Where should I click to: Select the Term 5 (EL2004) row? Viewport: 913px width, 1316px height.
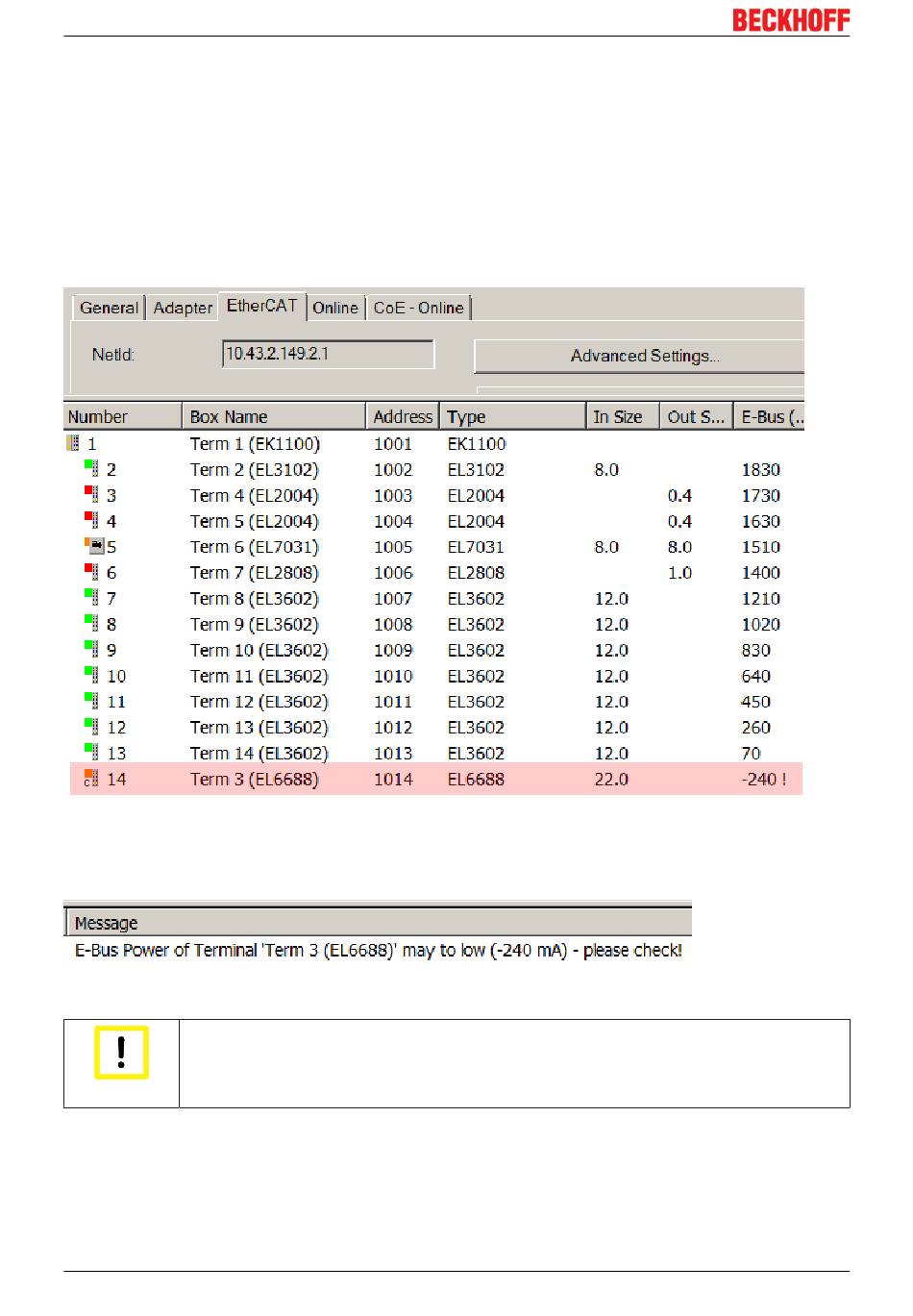click(435, 521)
